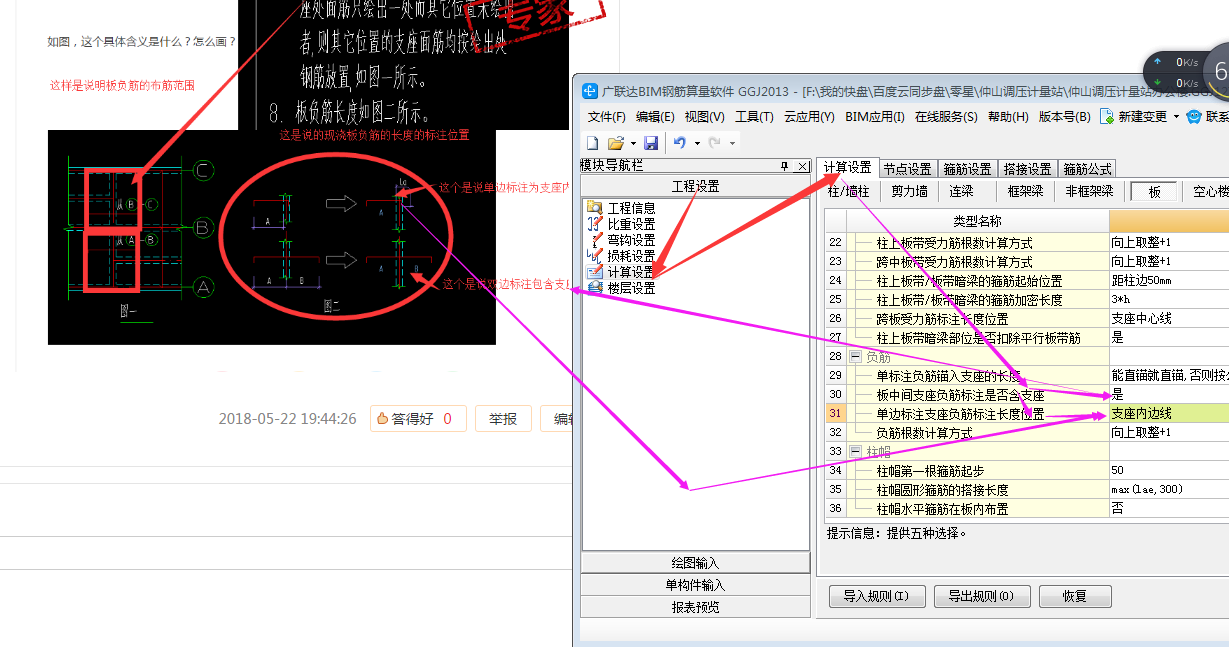Click the 工程信息 icon in navigation tree
1229x647 pixels.
pos(595,208)
